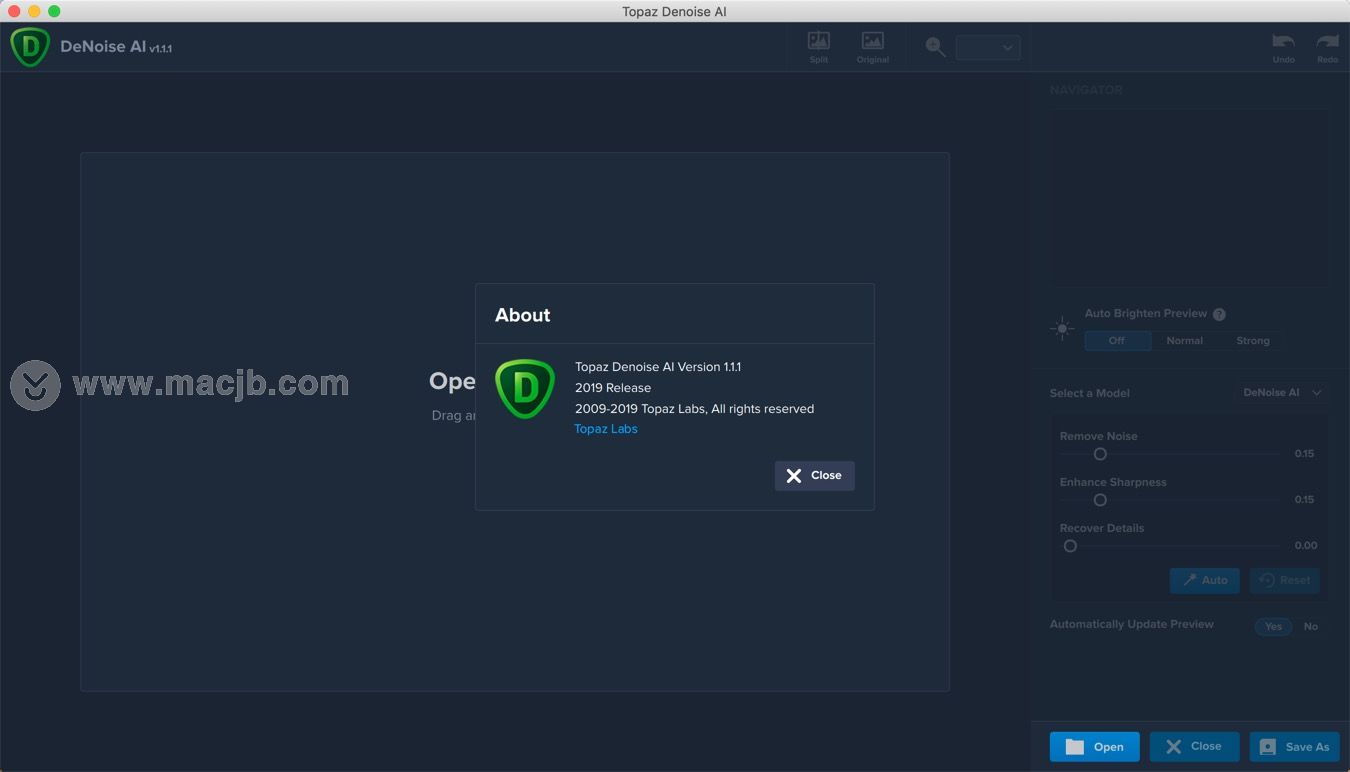Set Auto Brighten Preview to Off
This screenshot has width=1350, height=772.
click(1117, 341)
